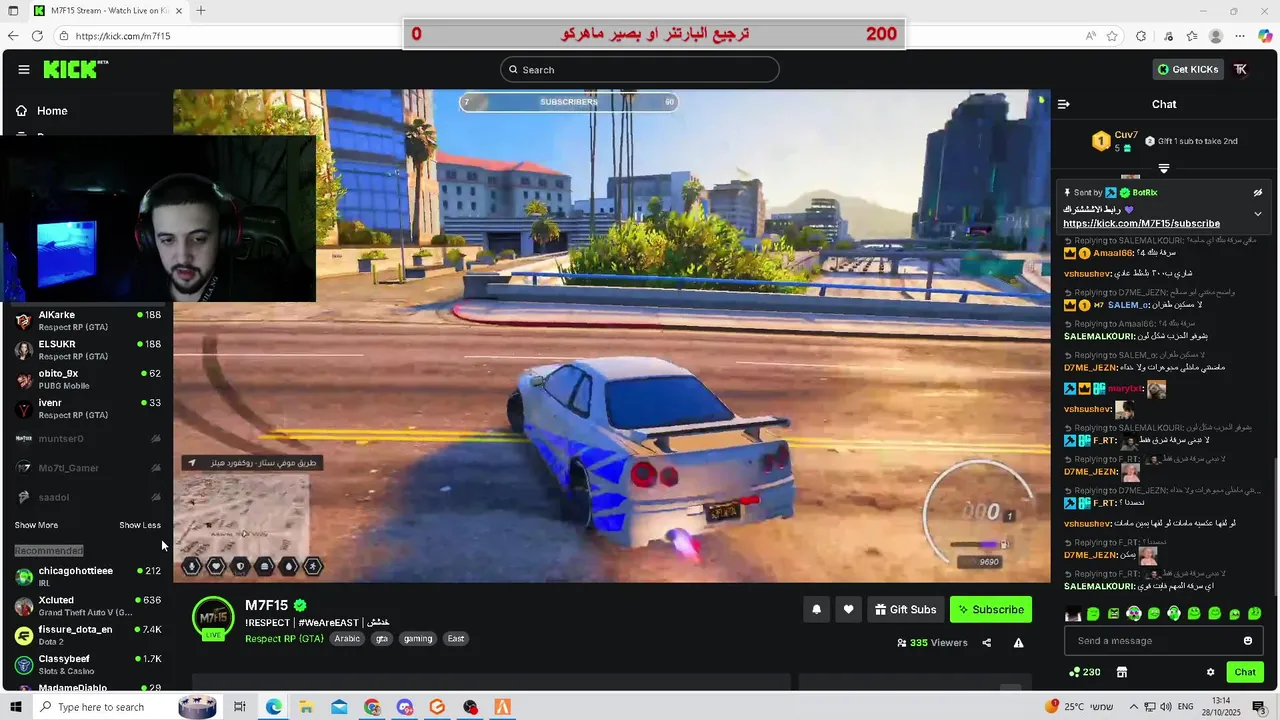Screen dimensions: 1280x720
Task: Open obito_9x channel in sidebar
Action: tap(88, 379)
